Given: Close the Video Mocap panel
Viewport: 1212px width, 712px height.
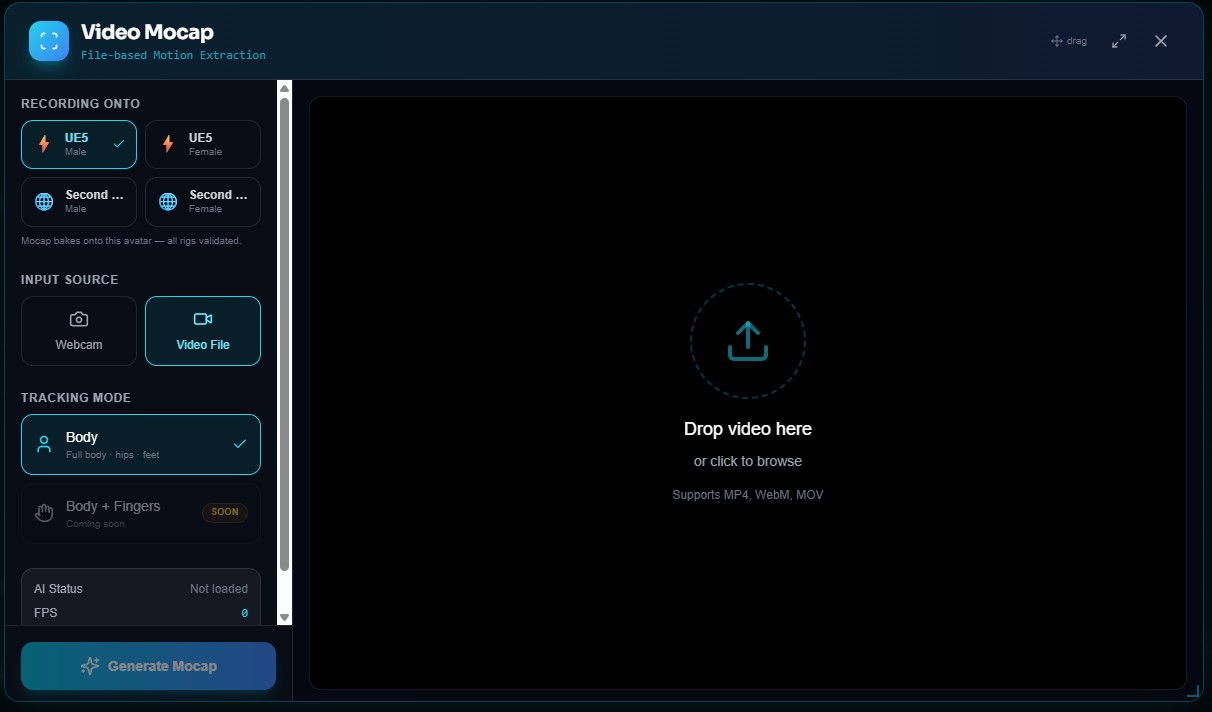Looking at the screenshot, I should point(1161,41).
